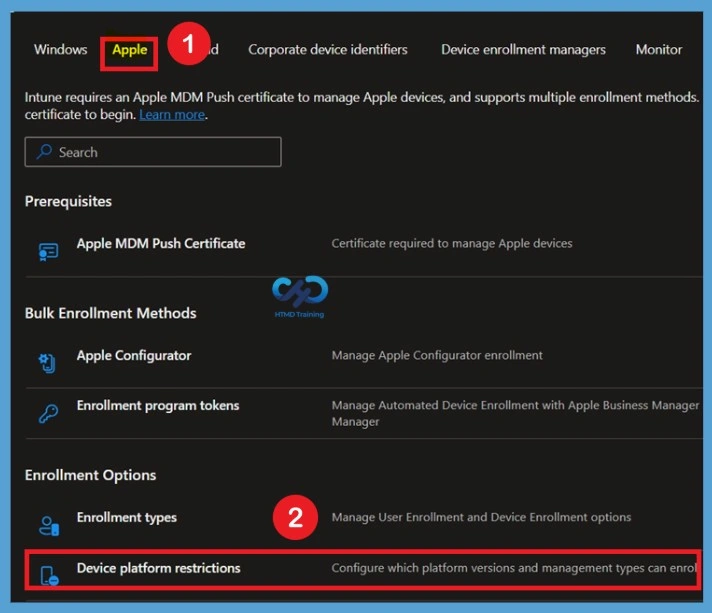
Task: Select the Apple tab
Action: pyautogui.click(x=129, y=49)
